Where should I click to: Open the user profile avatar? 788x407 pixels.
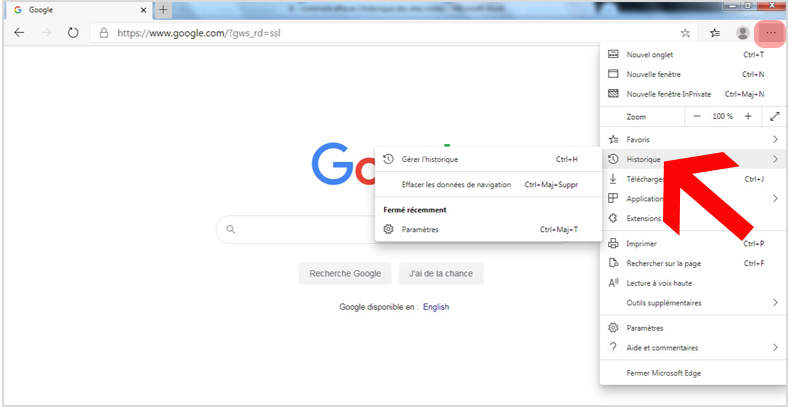[742, 33]
